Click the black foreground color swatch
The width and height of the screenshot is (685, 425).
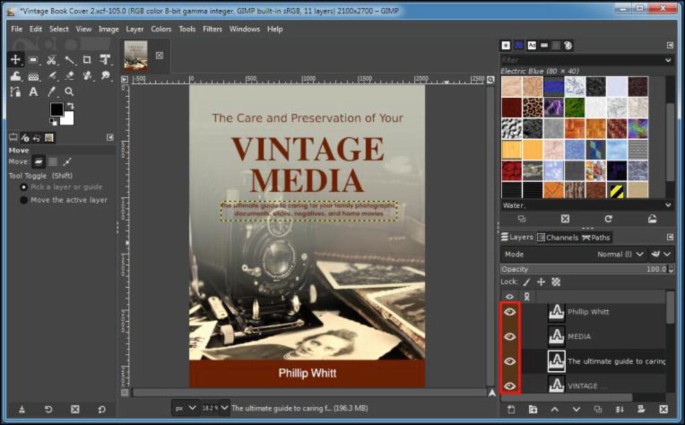(56, 109)
